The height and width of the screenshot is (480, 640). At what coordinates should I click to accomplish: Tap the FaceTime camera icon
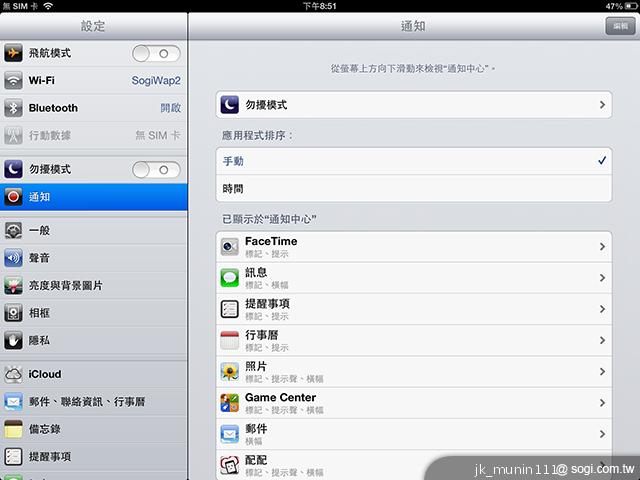click(x=230, y=247)
